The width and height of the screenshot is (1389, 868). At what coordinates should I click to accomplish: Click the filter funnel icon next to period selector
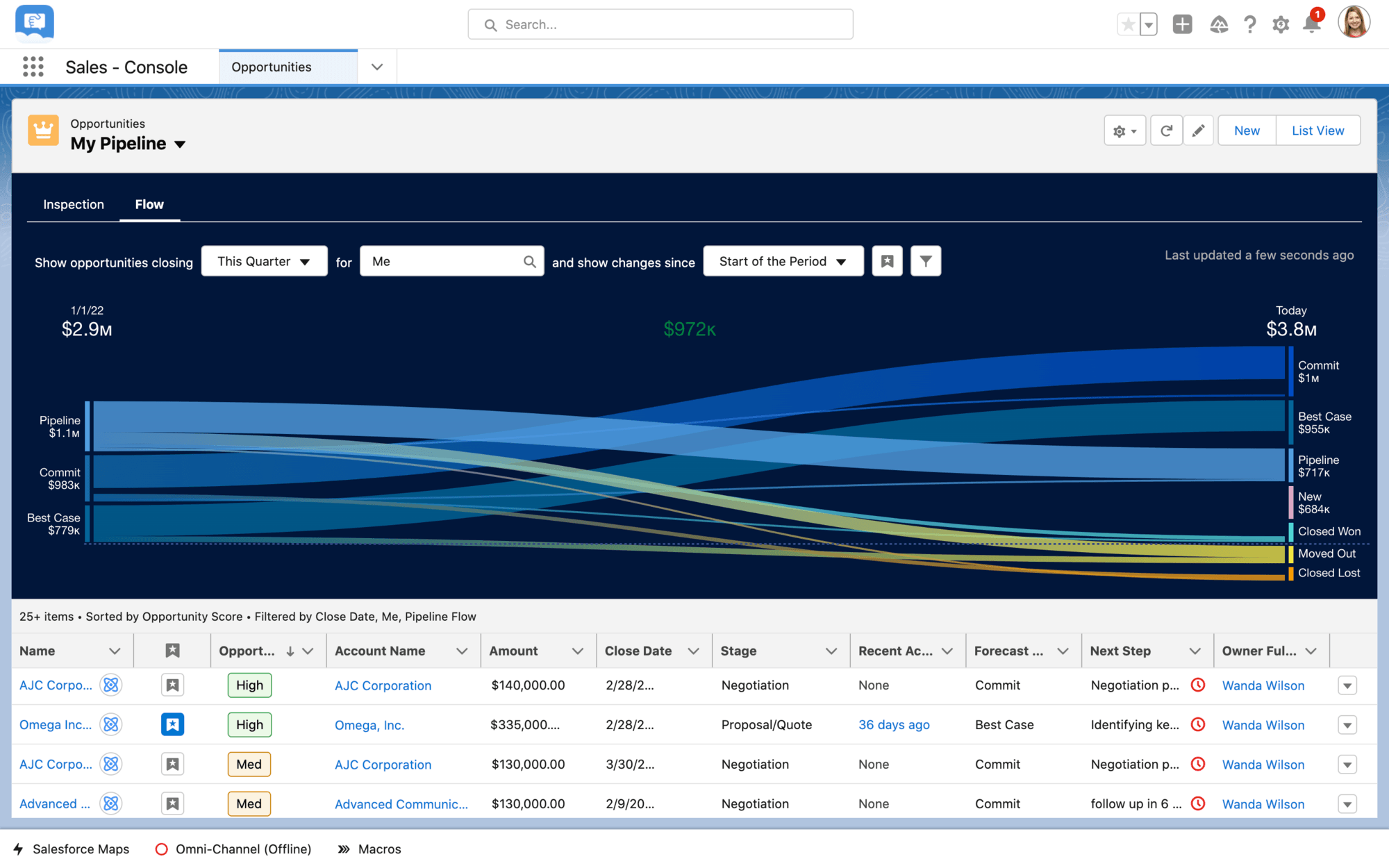pos(925,261)
